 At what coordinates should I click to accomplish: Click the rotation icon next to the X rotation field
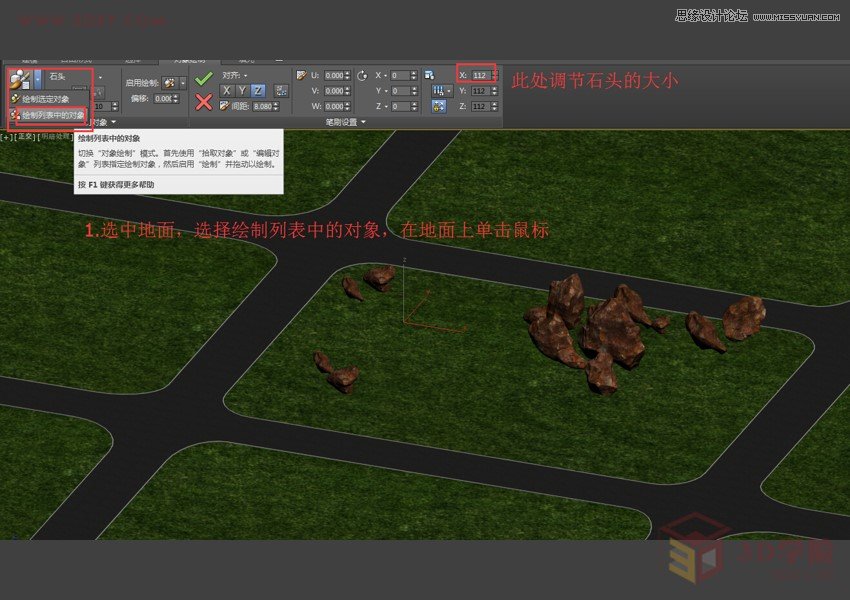[363, 76]
